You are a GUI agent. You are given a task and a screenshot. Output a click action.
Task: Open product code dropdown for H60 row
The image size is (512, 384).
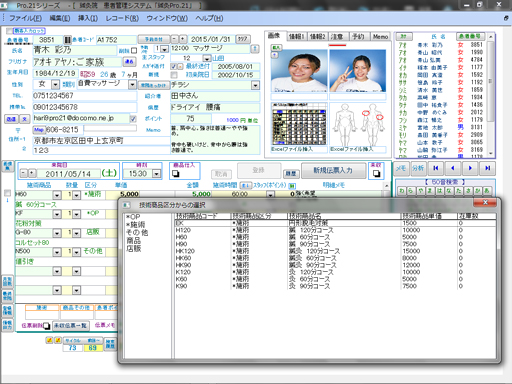tap(57, 195)
